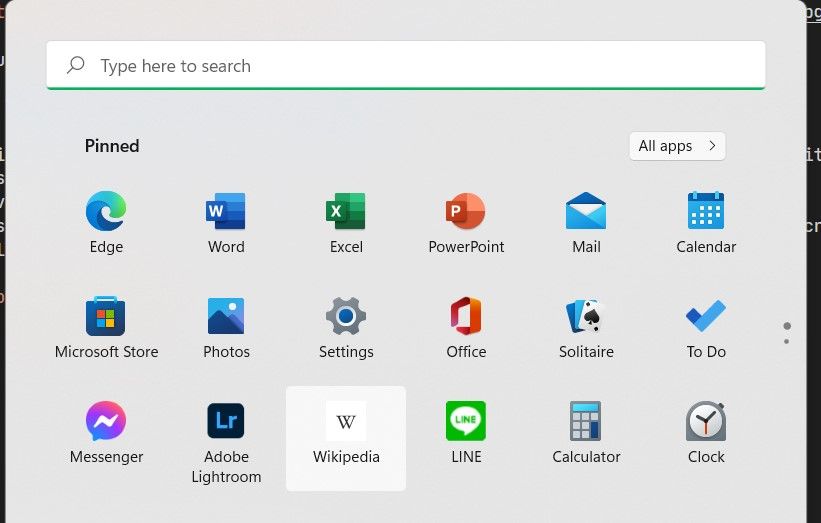Launch the Office app
The width and height of the screenshot is (821, 523).
tap(465, 316)
